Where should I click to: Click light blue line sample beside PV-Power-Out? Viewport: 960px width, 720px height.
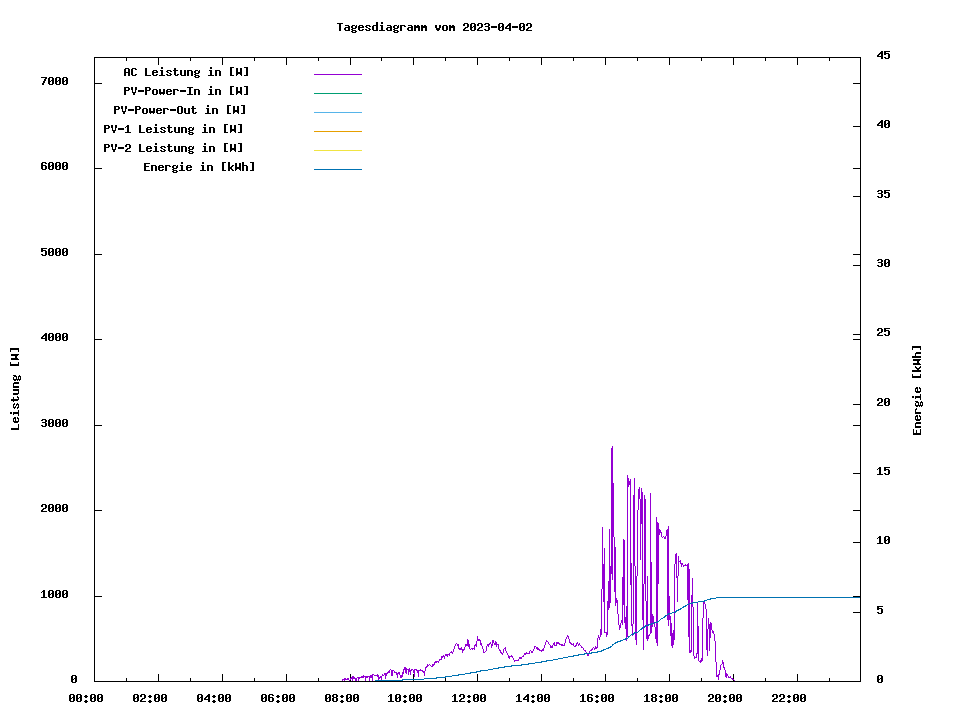click(337, 112)
